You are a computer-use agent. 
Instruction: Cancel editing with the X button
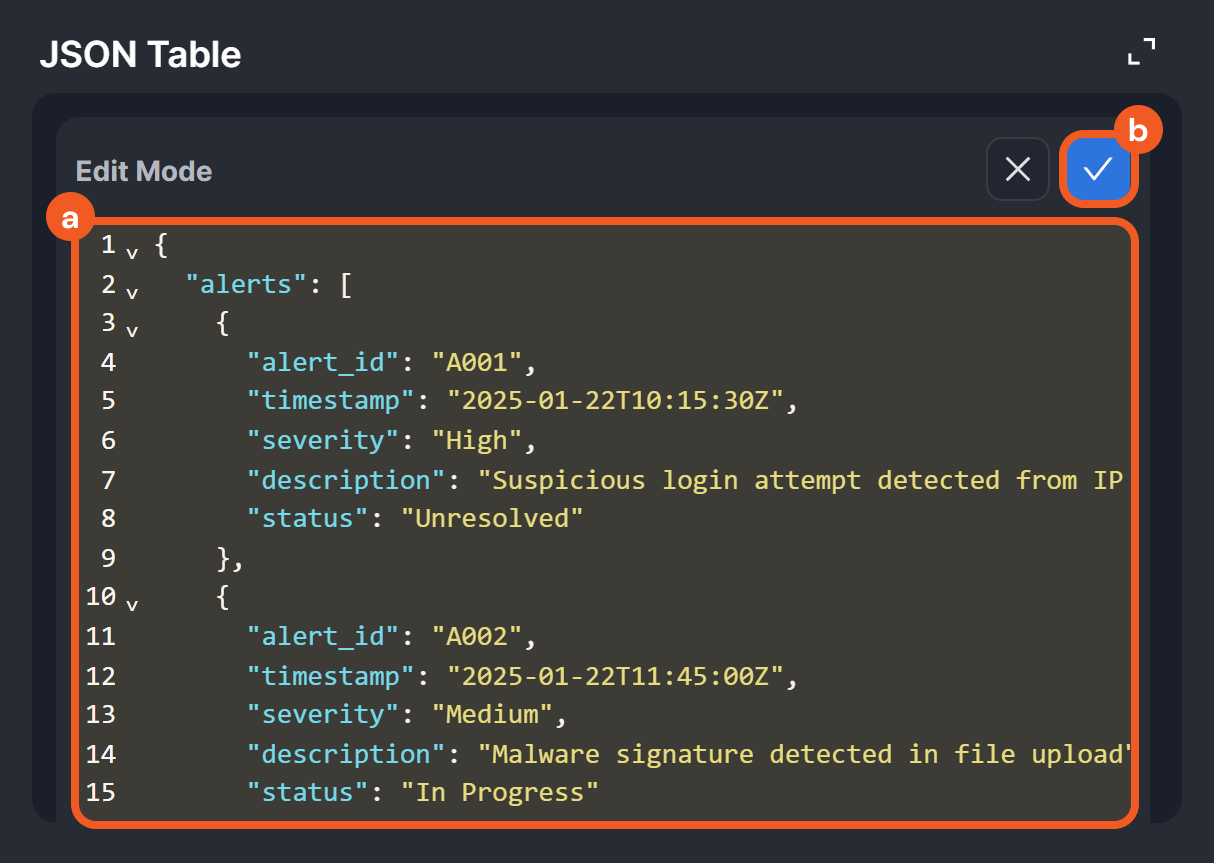click(x=1017, y=169)
